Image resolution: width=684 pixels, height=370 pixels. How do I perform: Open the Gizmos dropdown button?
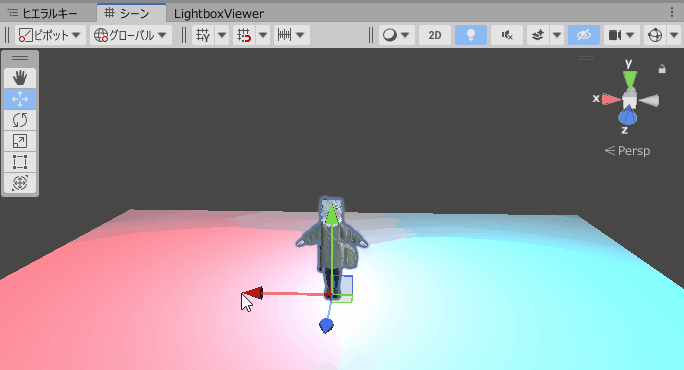click(674, 35)
